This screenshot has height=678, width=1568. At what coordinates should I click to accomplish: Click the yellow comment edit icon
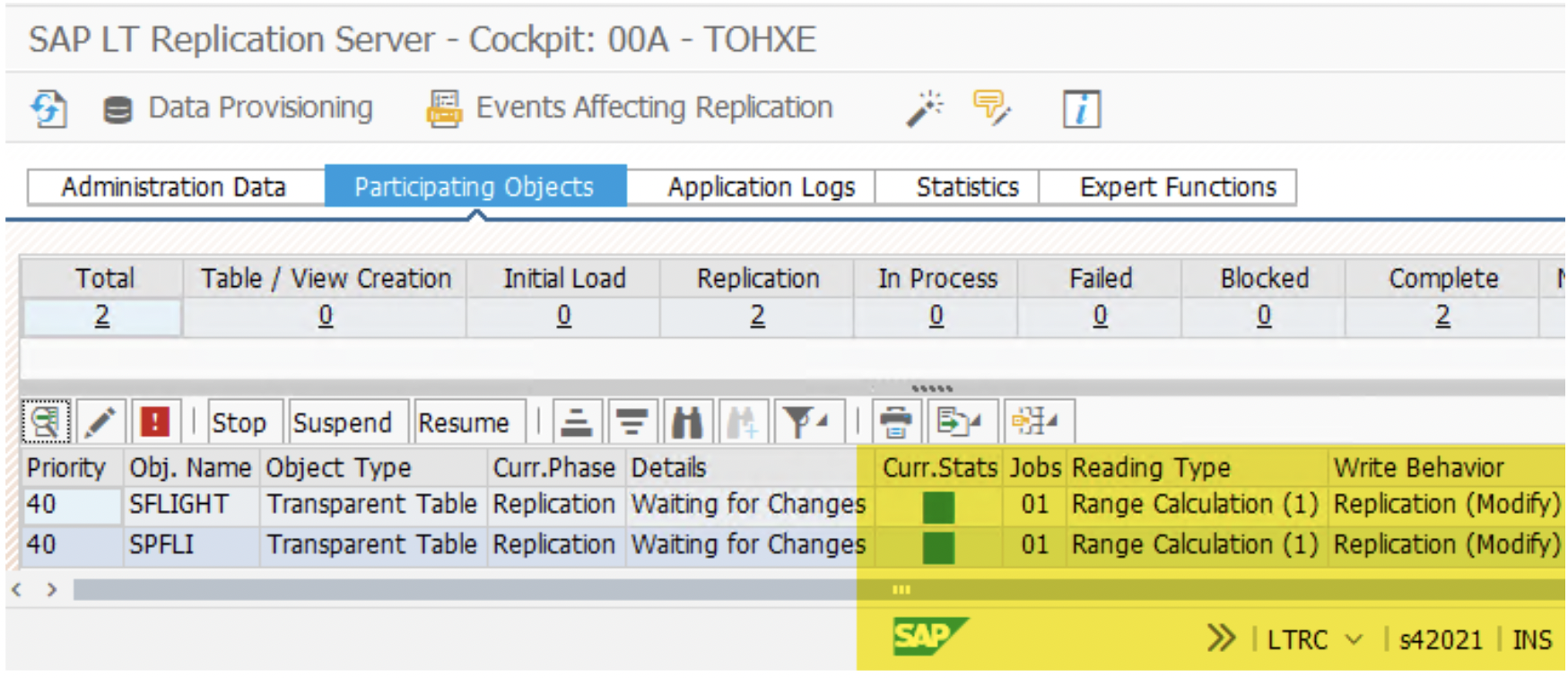(991, 108)
